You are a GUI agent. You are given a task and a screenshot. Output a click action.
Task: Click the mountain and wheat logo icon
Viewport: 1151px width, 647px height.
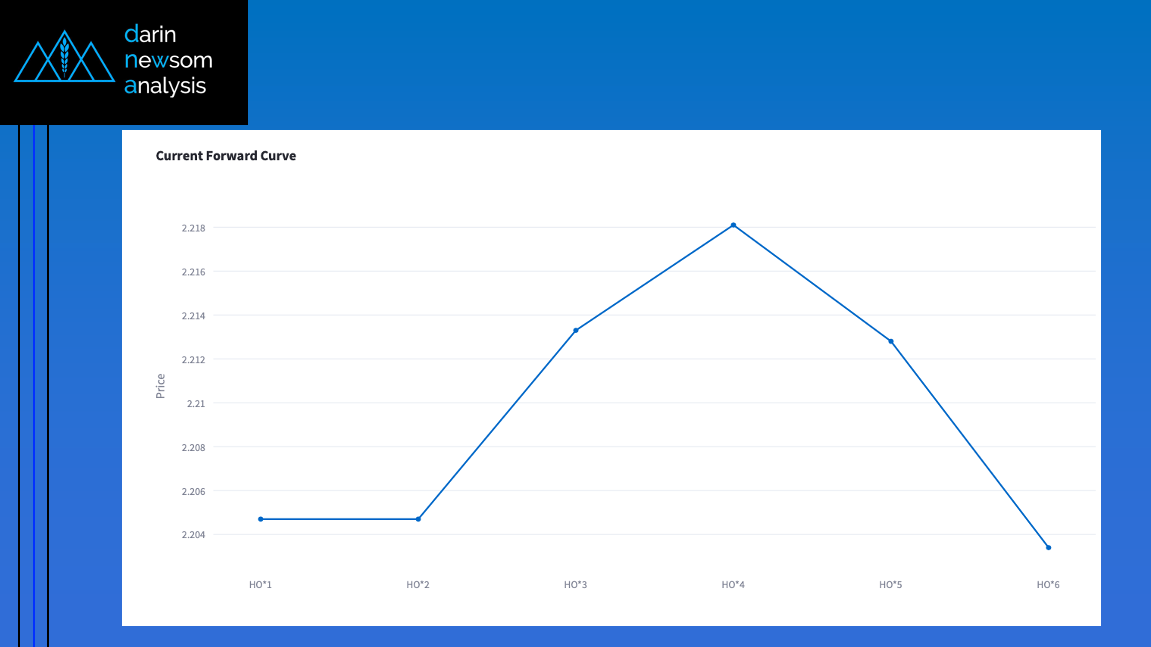pyautogui.click(x=65, y=59)
